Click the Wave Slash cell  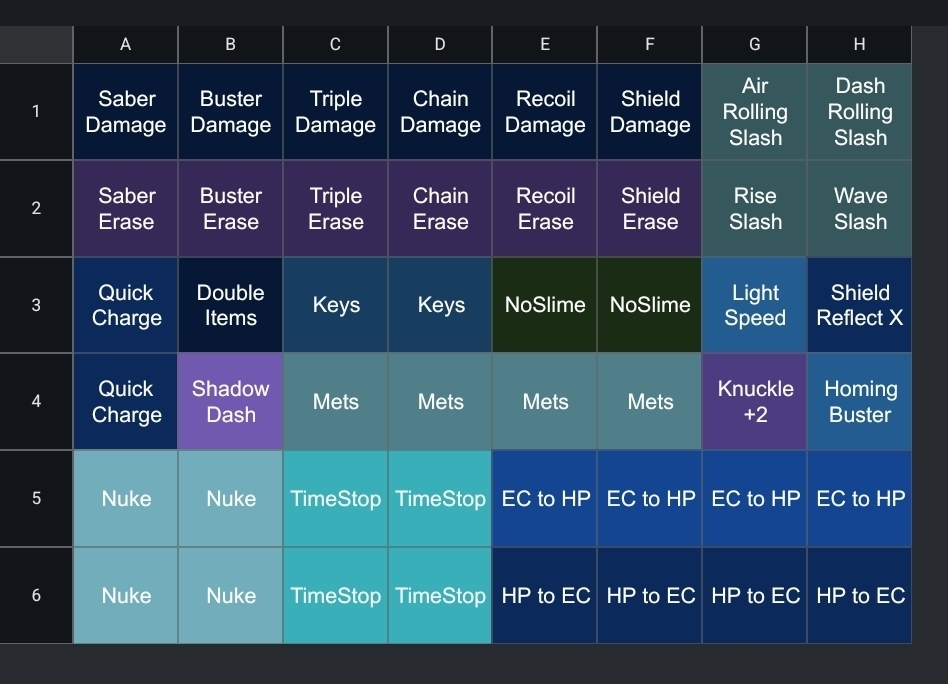(x=860, y=209)
